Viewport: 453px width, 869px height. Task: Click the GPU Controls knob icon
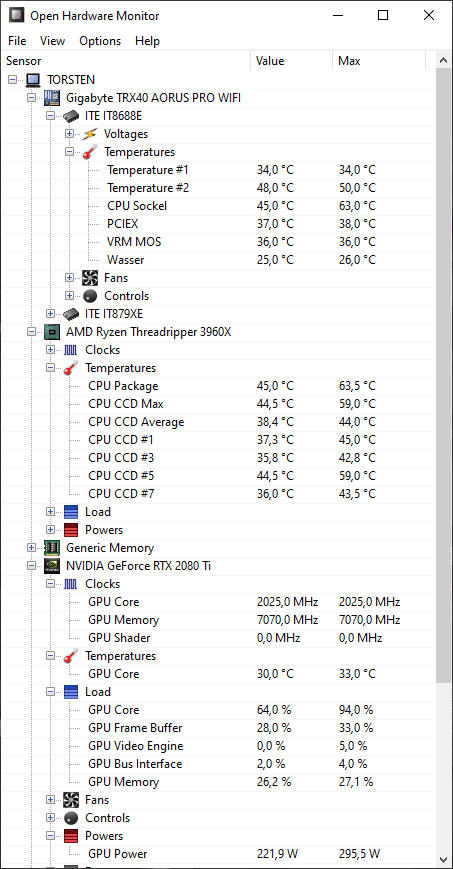coord(70,818)
